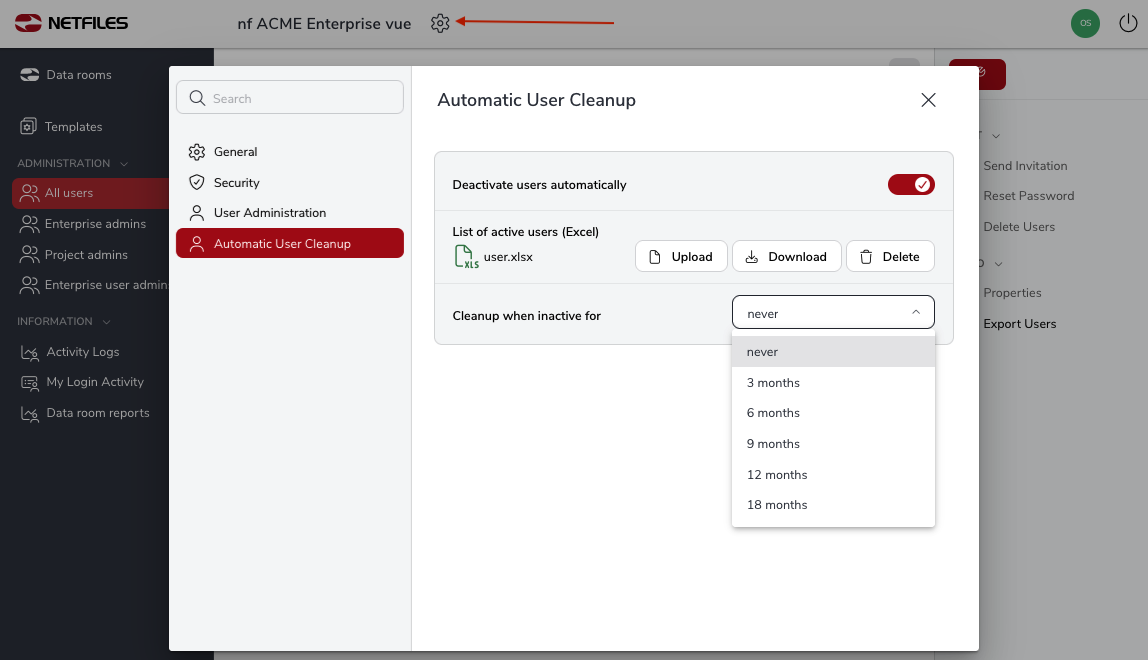The width and height of the screenshot is (1148, 660).
Task: Click the settings gear icon beside enterprise name
Action: [440, 23]
